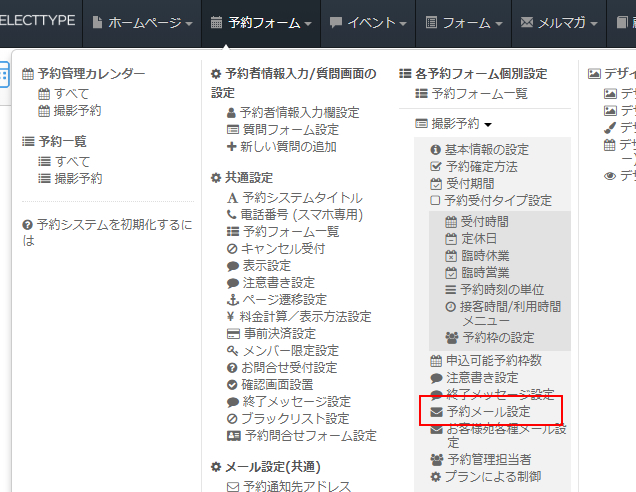Click the calendar icon beside 予約管理カレンダー
The width and height of the screenshot is (636, 492).
point(28,74)
